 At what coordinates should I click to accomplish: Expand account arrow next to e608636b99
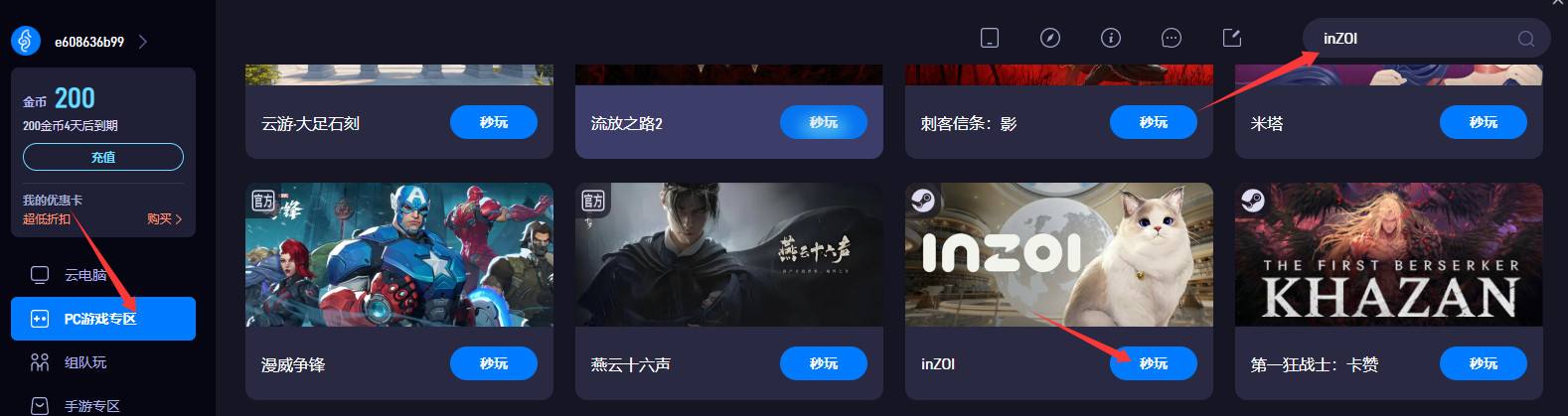pyautogui.click(x=143, y=42)
